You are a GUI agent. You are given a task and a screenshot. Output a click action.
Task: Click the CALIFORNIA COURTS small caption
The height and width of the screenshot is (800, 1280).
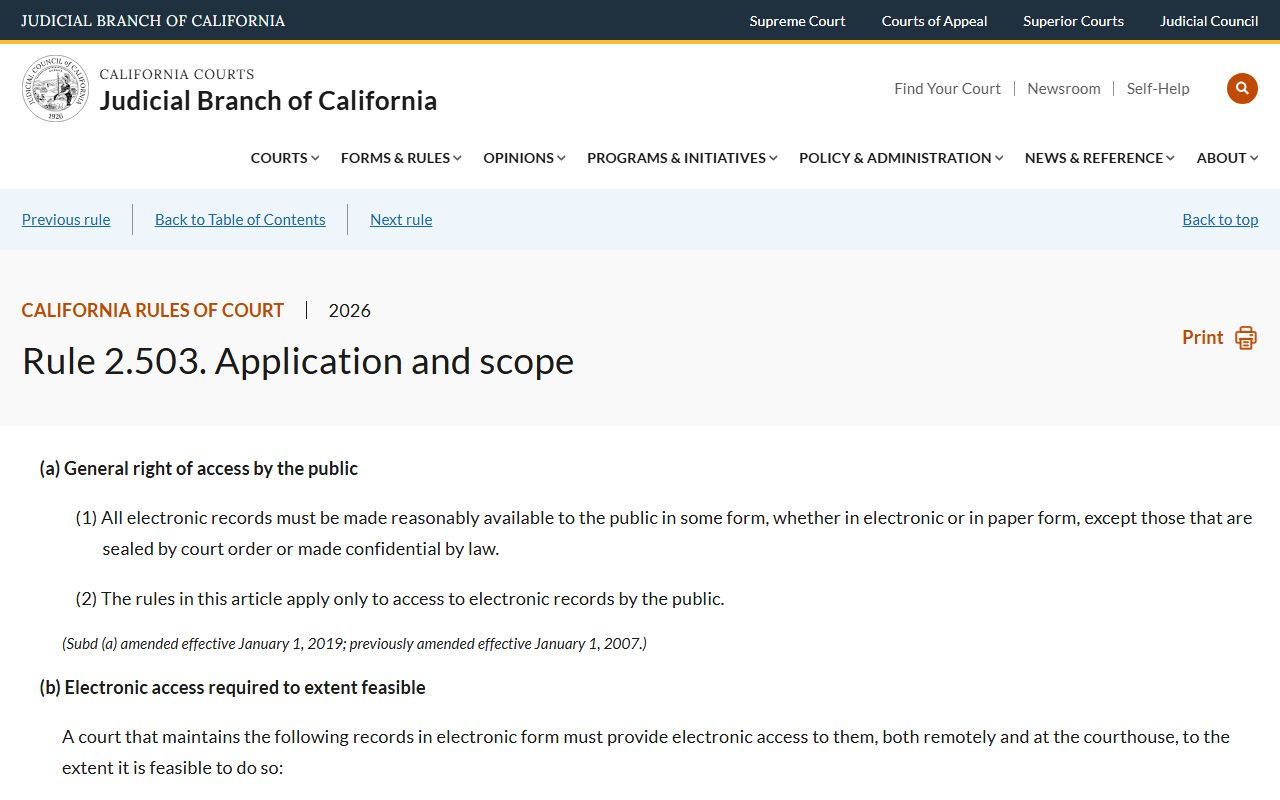pos(177,74)
